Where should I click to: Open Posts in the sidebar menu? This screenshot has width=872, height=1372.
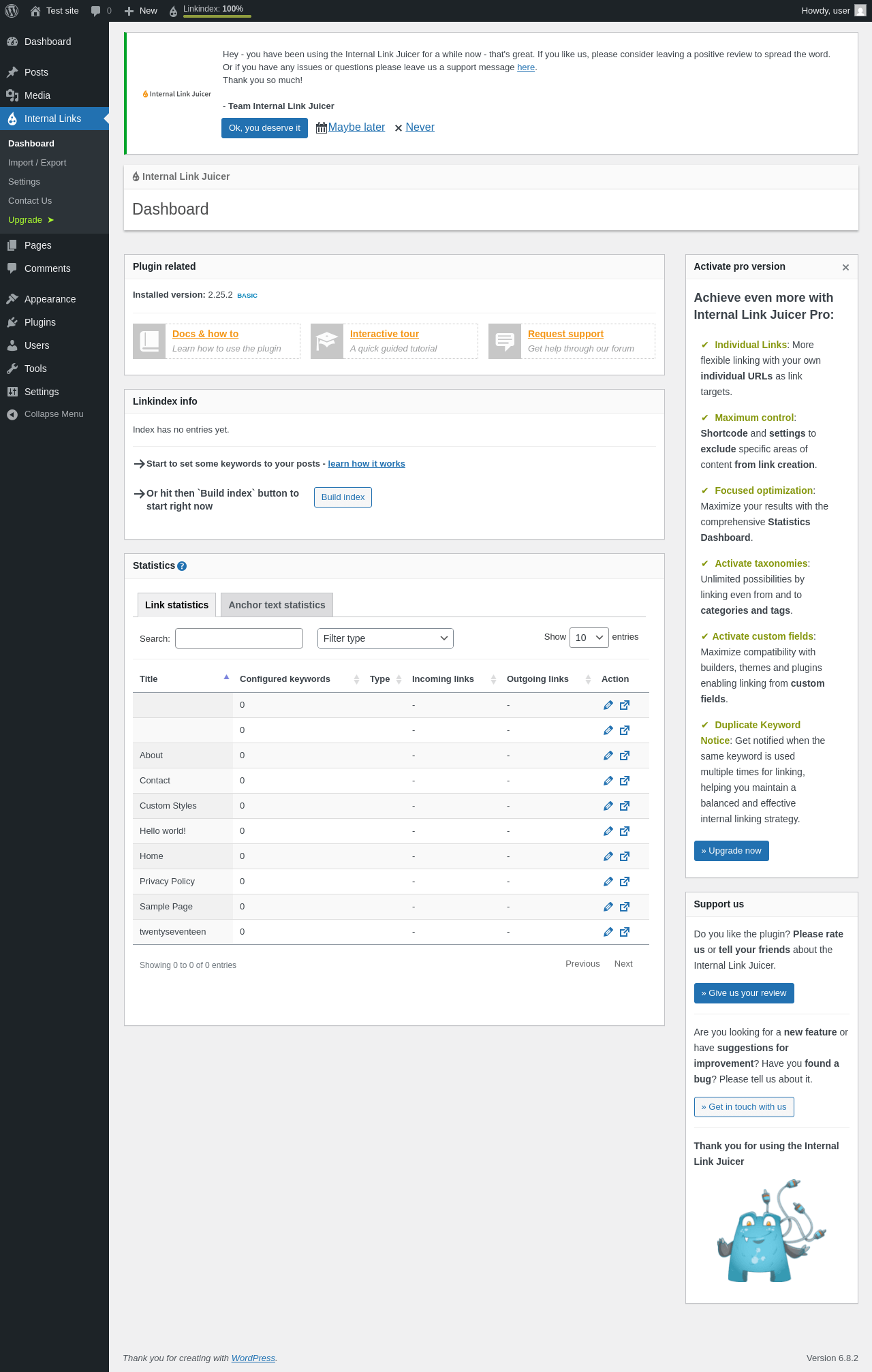tap(54, 72)
